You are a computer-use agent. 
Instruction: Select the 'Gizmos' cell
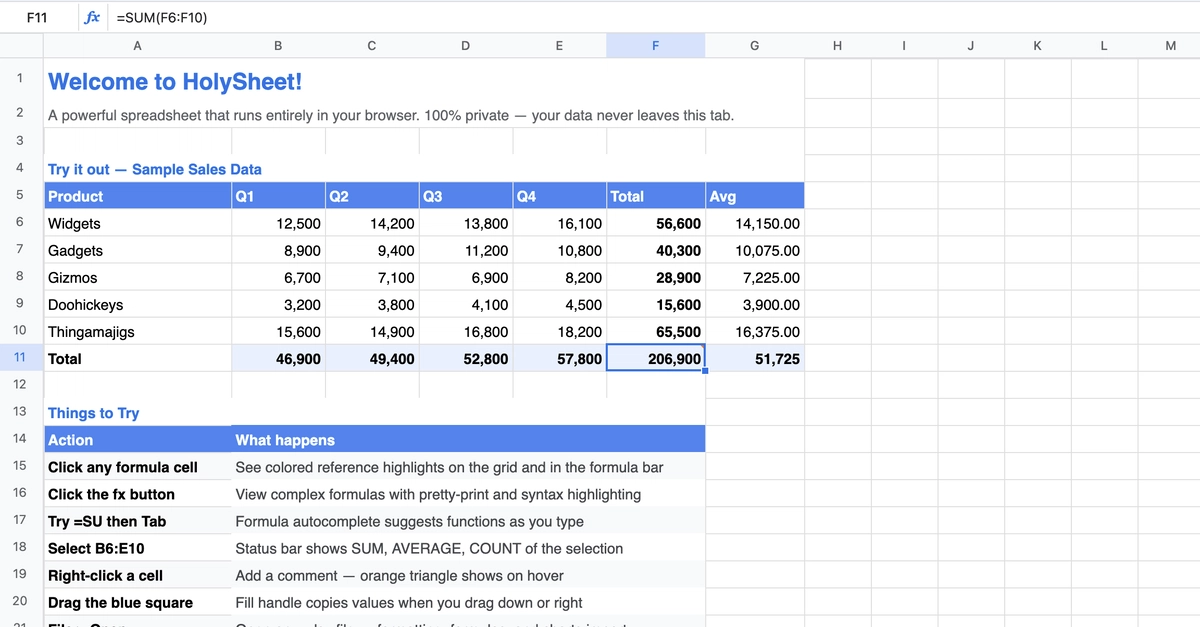138,277
